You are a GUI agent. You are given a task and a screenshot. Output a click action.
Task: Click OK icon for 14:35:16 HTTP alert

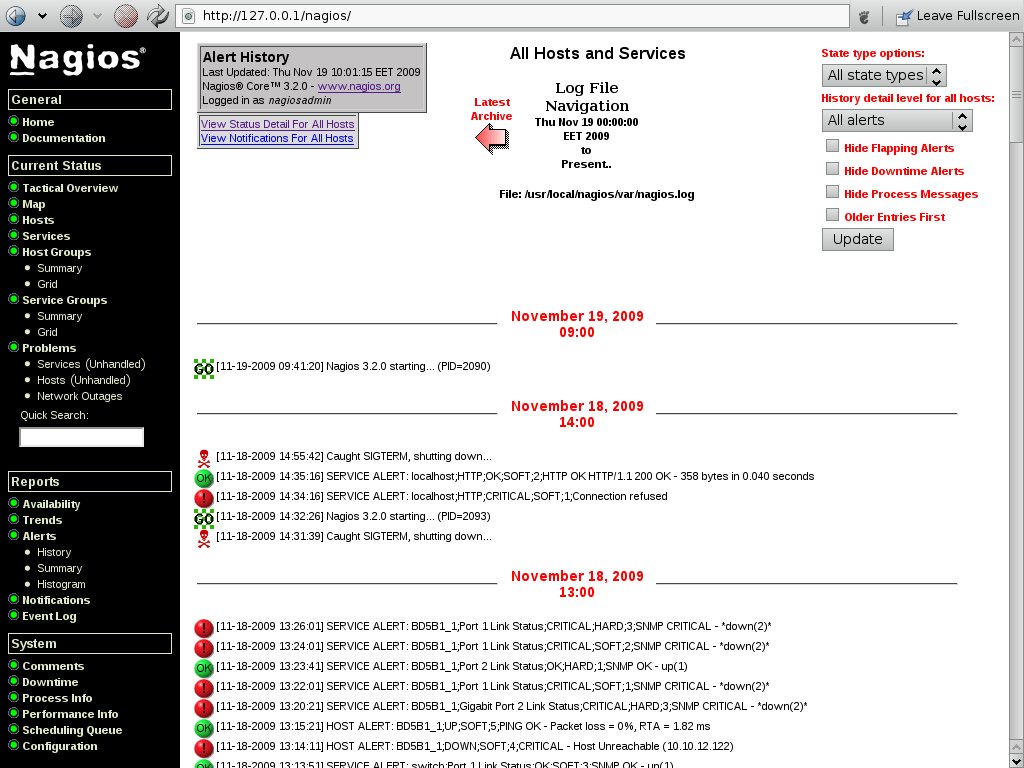(204, 478)
